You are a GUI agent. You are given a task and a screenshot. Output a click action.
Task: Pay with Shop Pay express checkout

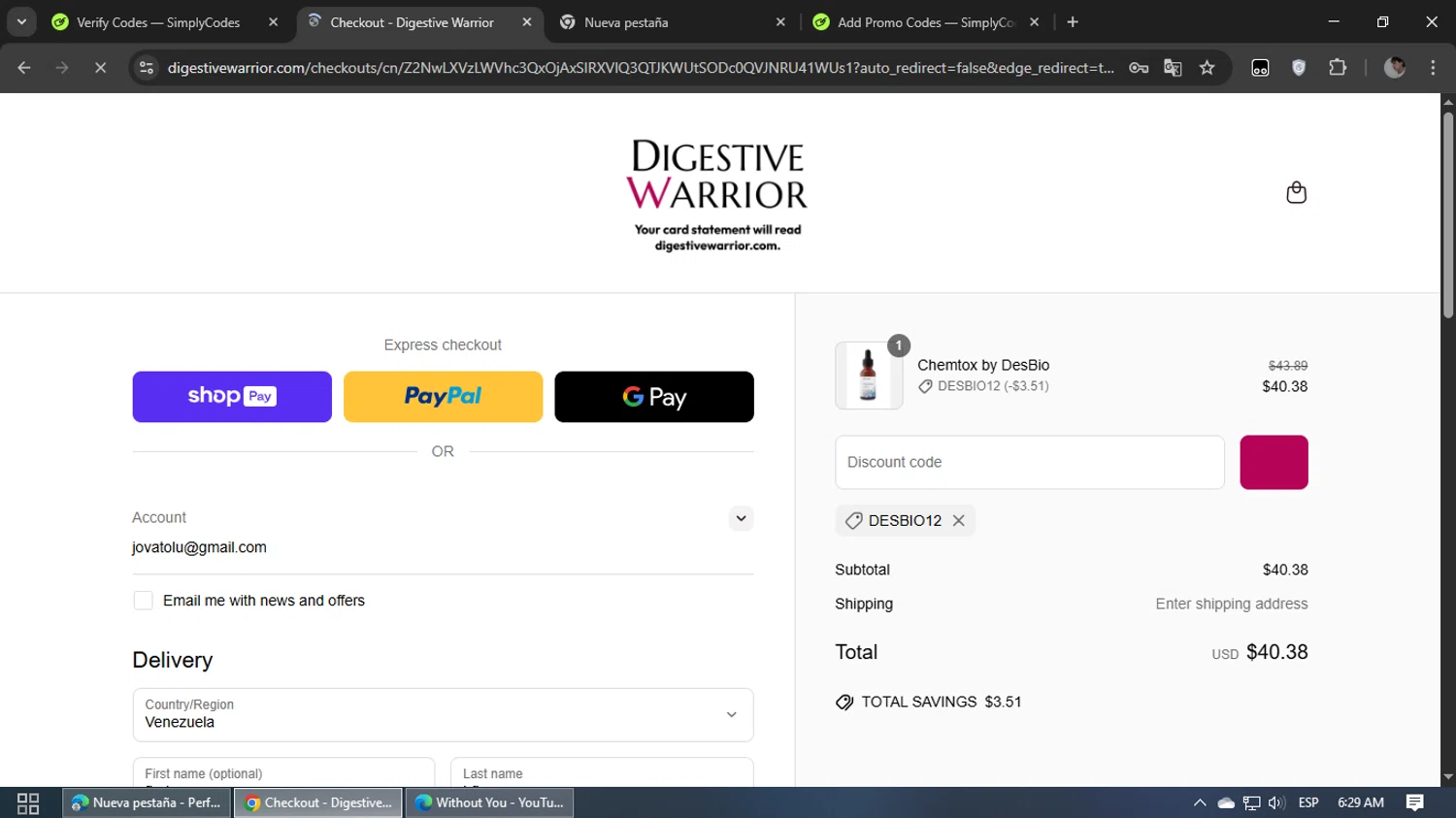(x=232, y=397)
